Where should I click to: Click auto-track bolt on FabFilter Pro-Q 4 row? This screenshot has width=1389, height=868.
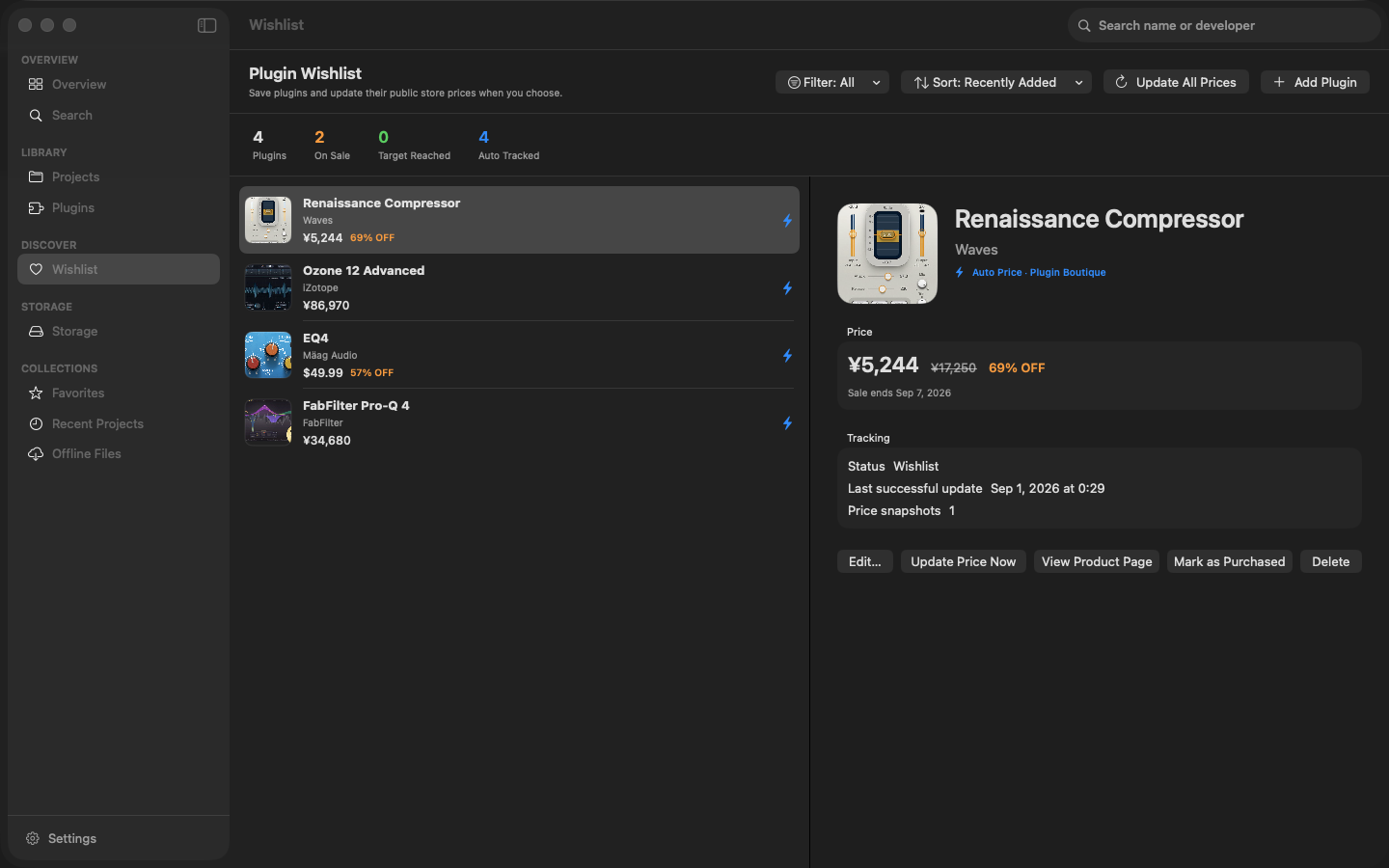tap(787, 422)
